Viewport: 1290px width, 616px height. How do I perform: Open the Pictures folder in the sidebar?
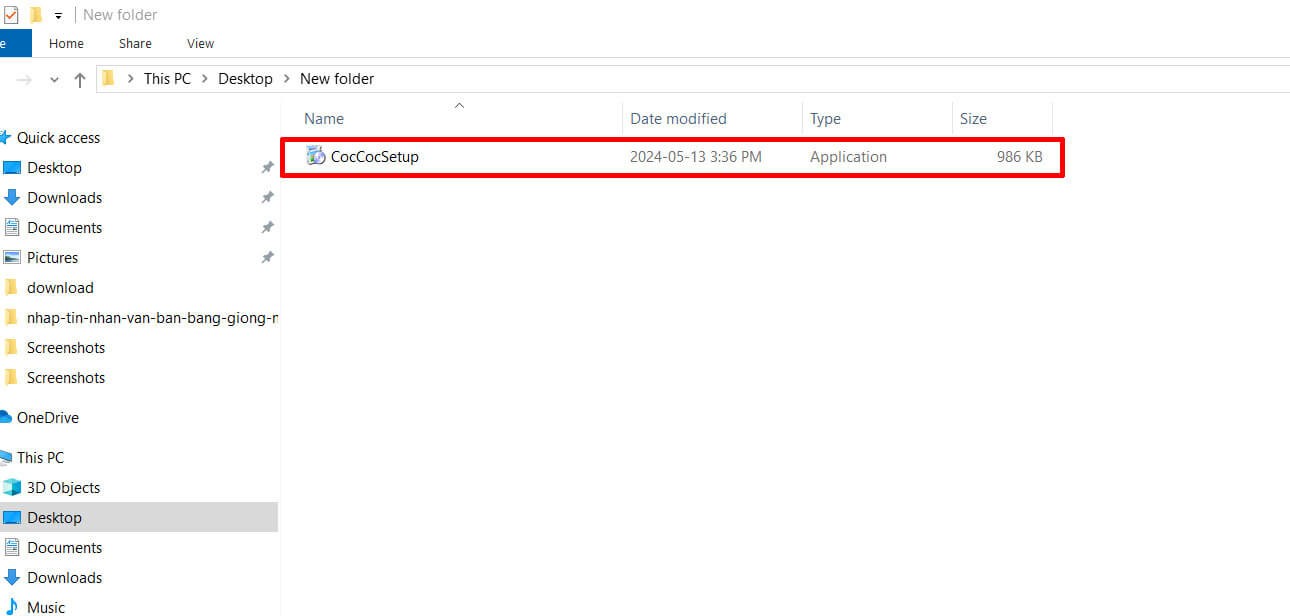50,257
